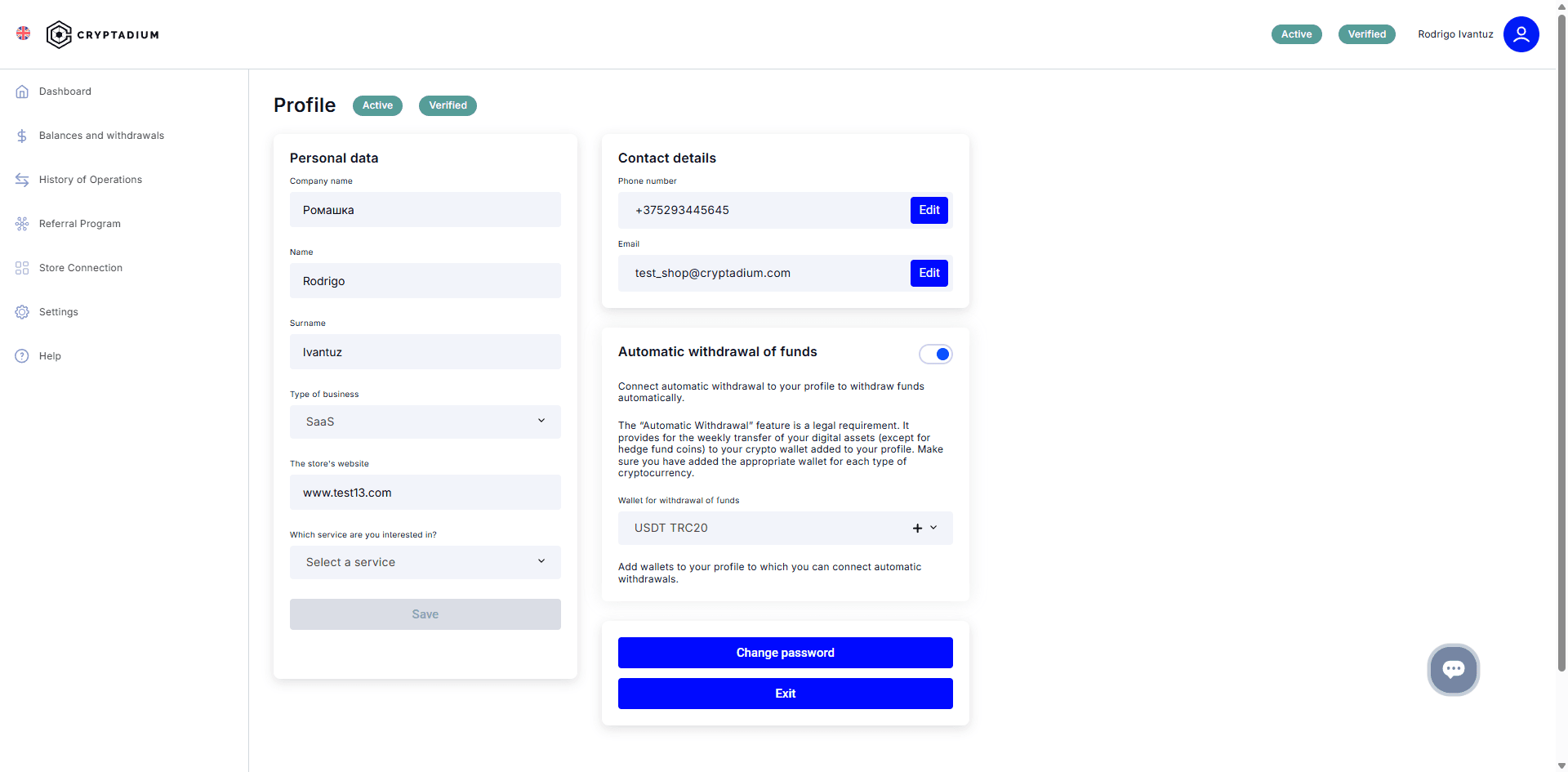Open the Select a service dropdown
Viewport: 1568px width, 772px height.
(x=425, y=562)
